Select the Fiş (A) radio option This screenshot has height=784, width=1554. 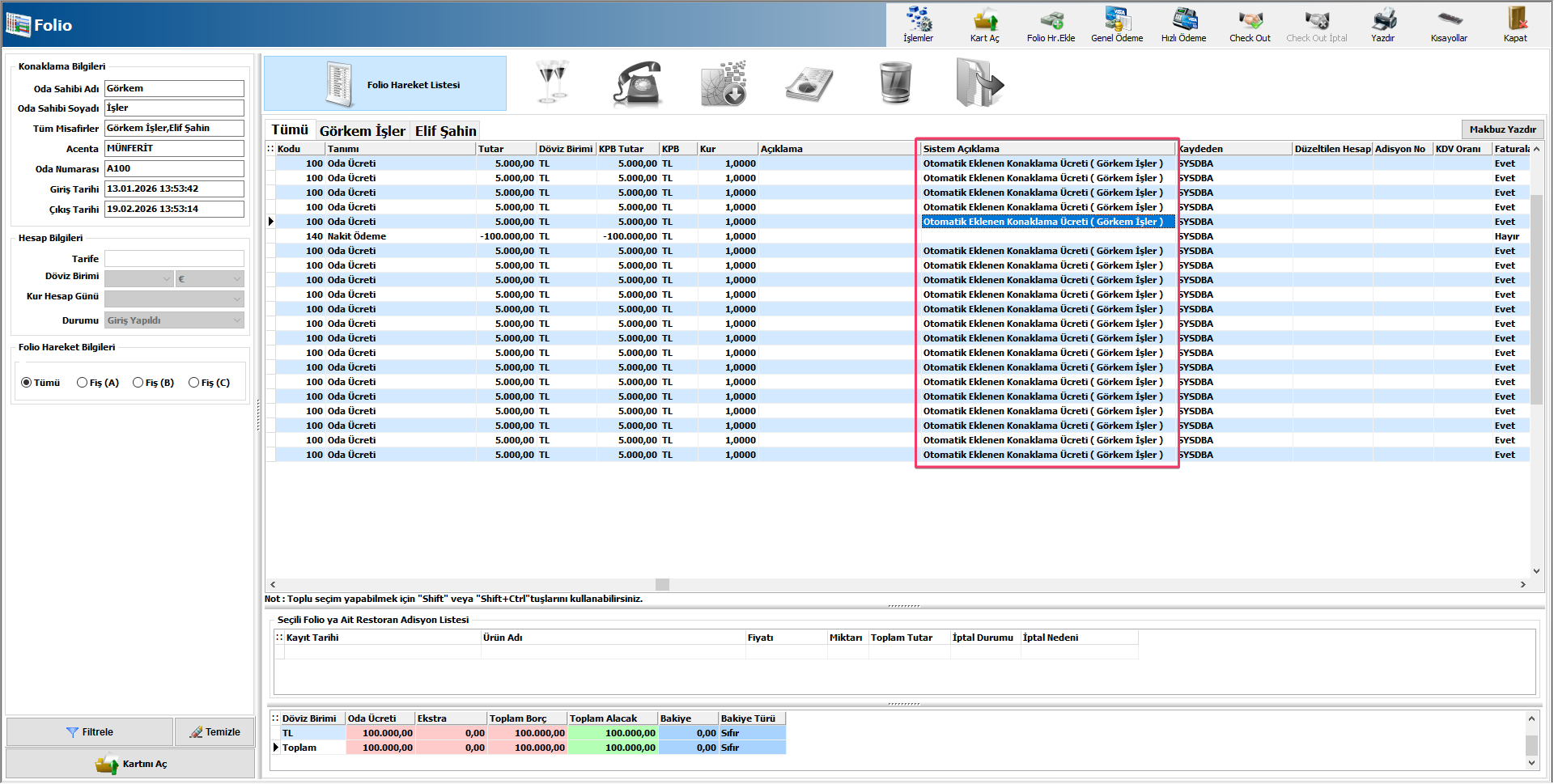click(x=83, y=383)
